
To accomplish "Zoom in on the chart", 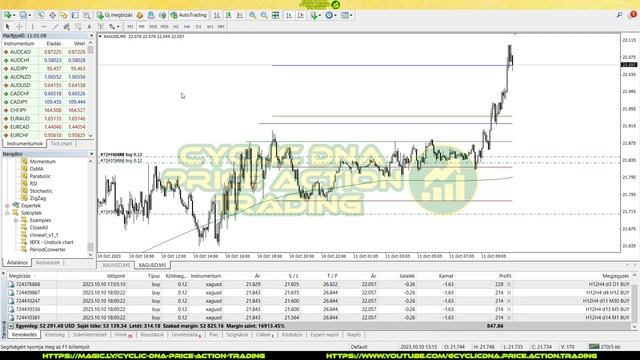I will point(252,15).
